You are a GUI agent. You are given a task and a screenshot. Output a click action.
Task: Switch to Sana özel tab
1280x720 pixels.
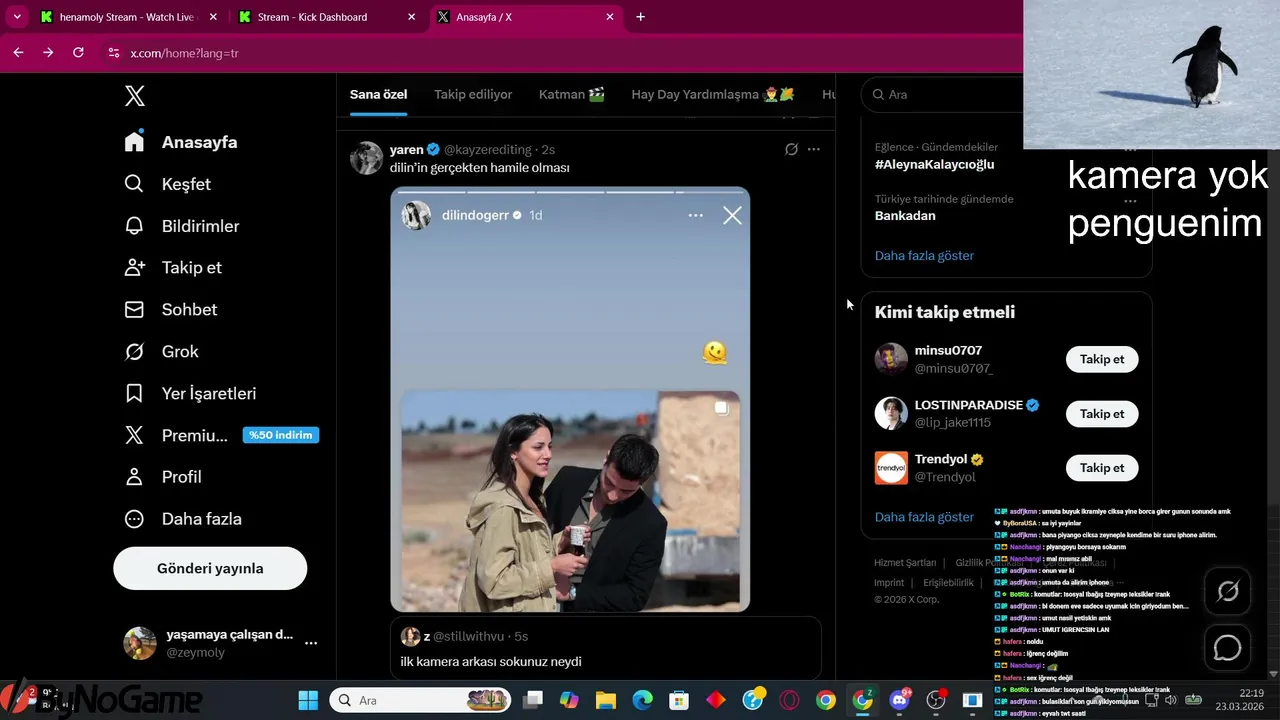(378, 94)
